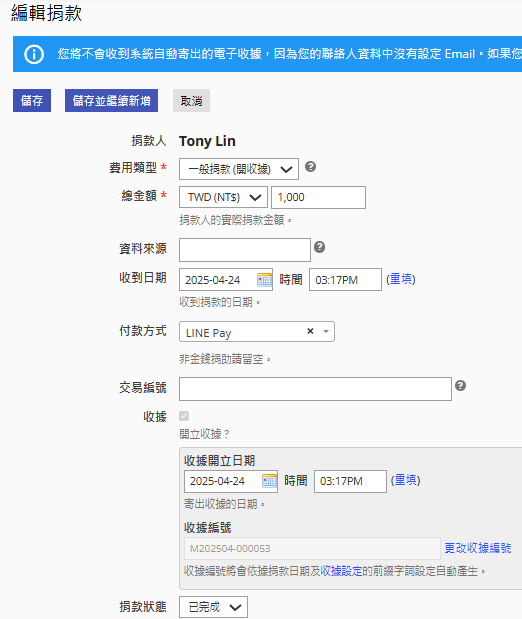Expand the 捐款狀態 已完成 dropdown
This screenshot has width=522, height=619.
click(x=214, y=607)
